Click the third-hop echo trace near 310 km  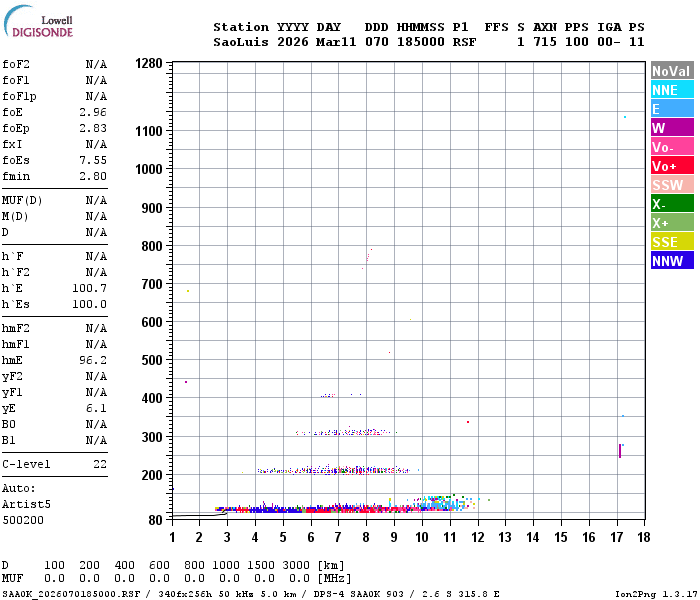coord(346,432)
